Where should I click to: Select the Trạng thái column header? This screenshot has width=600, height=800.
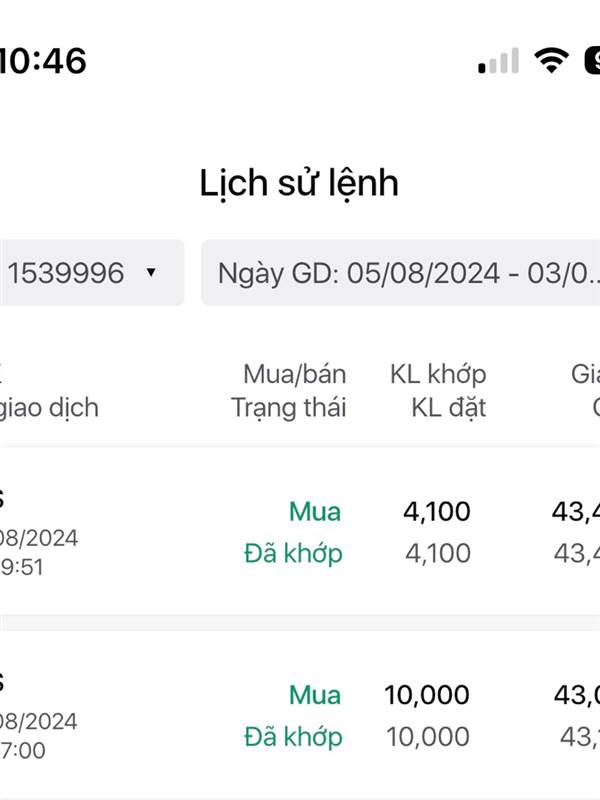click(289, 408)
